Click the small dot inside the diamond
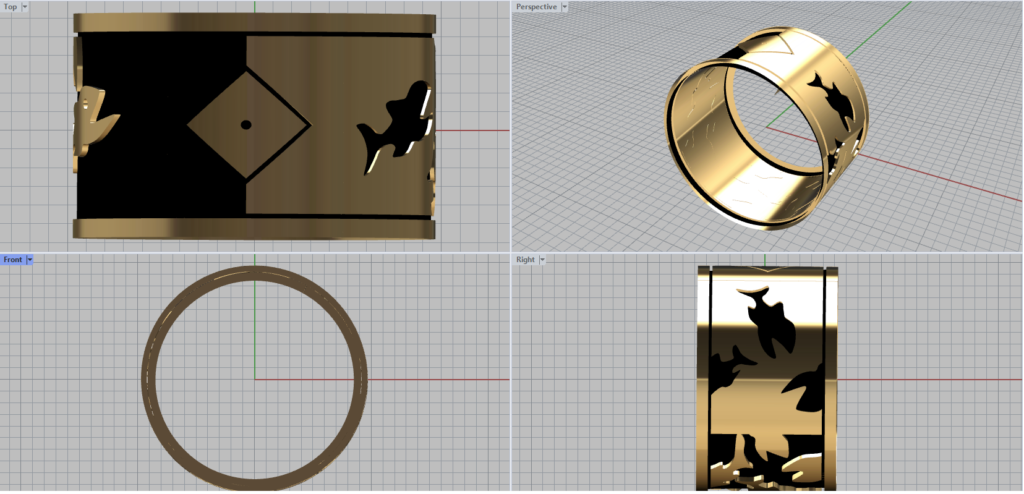The width and height of the screenshot is (1024, 494). point(245,125)
